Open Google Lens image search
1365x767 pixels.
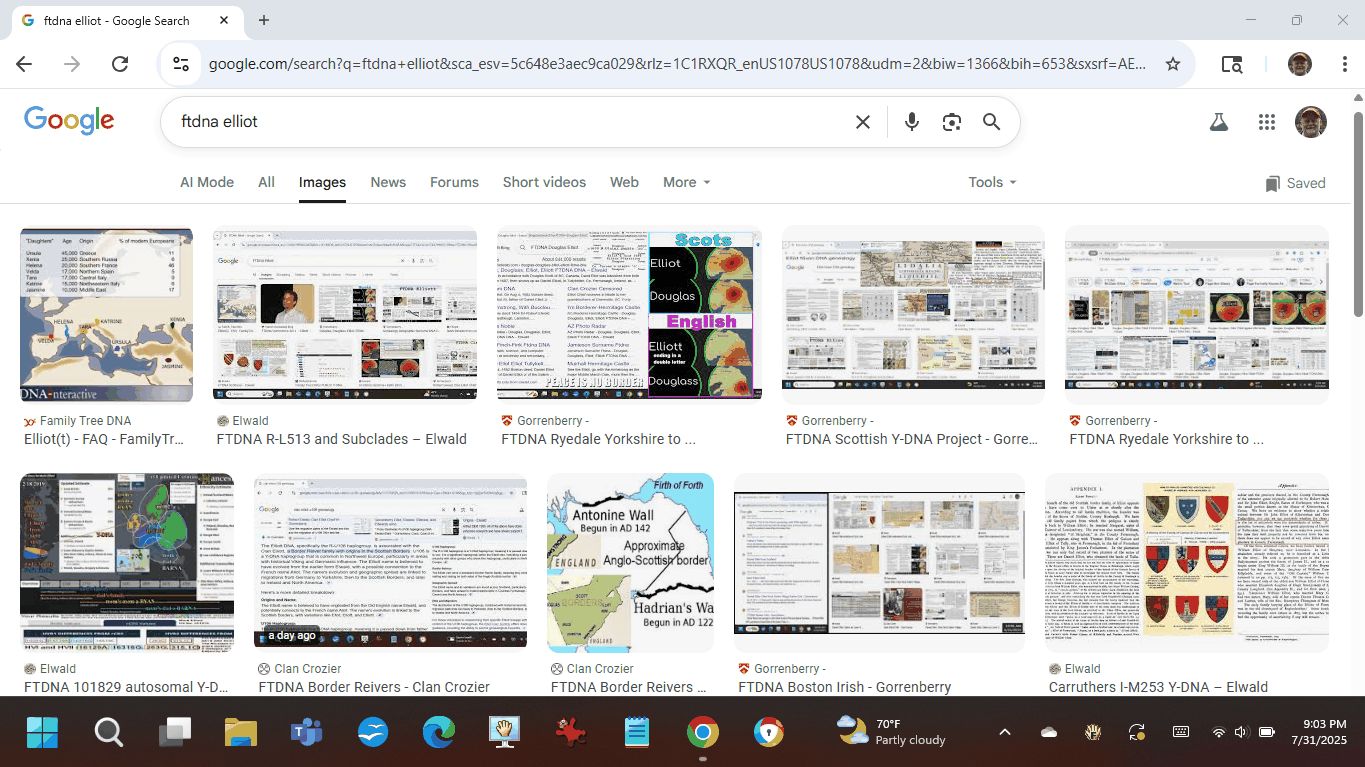[x=951, y=122]
